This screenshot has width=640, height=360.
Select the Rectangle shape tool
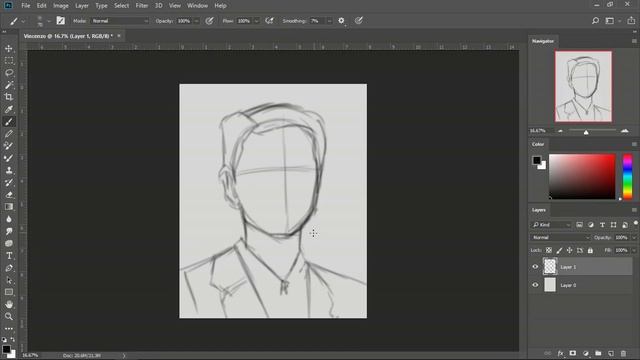pos(9,292)
